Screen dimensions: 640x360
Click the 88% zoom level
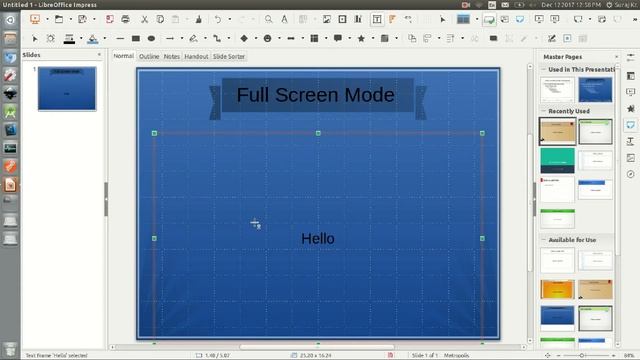(629, 356)
